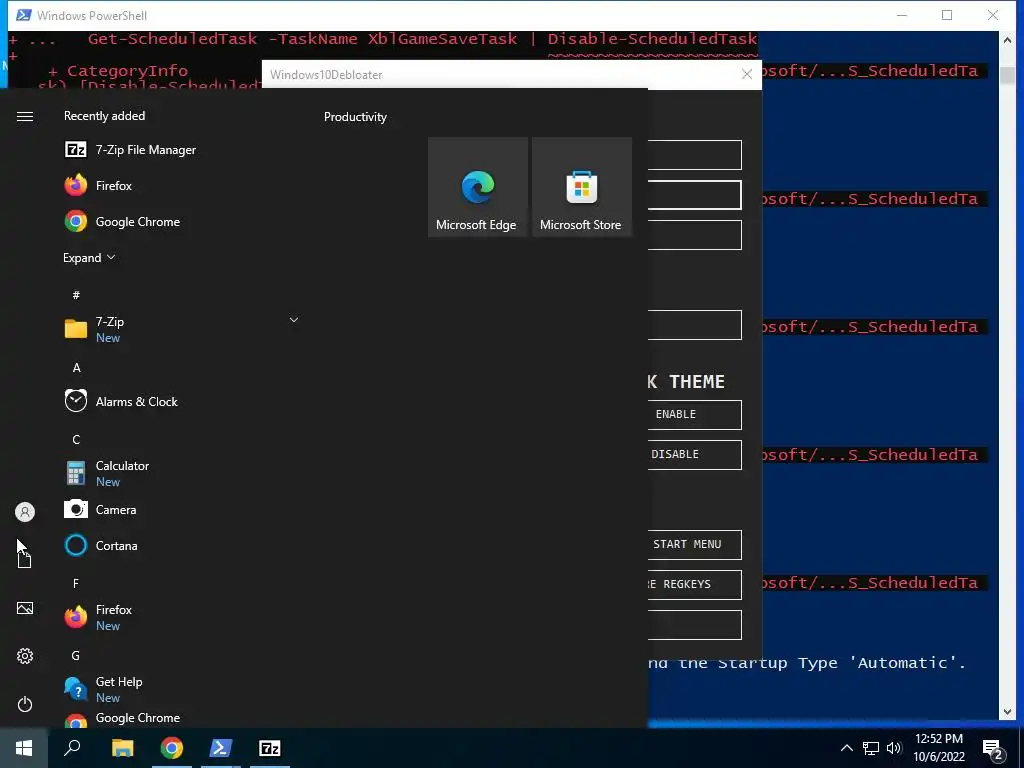Open Alarms & Clock app
This screenshot has height=768, width=1024.
coord(121,401)
